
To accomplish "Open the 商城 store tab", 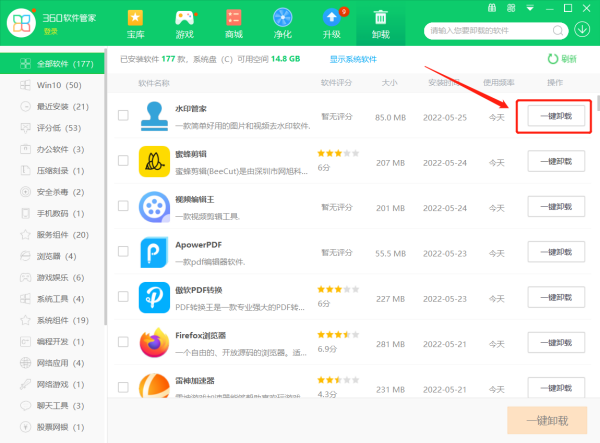I will (x=233, y=24).
